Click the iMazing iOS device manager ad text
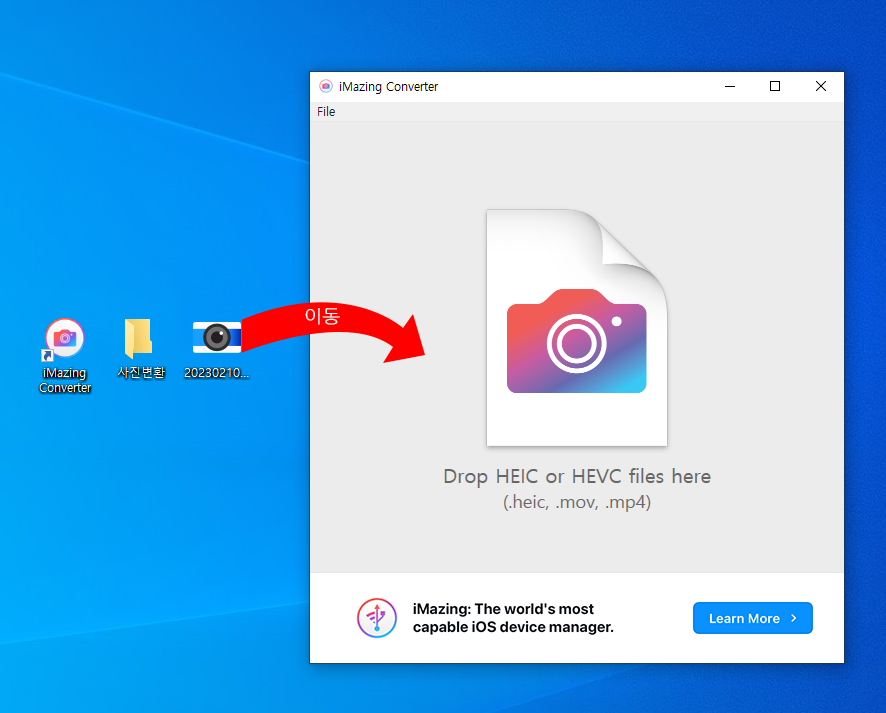Viewport: 886px width, 713px height. [513, 618]
